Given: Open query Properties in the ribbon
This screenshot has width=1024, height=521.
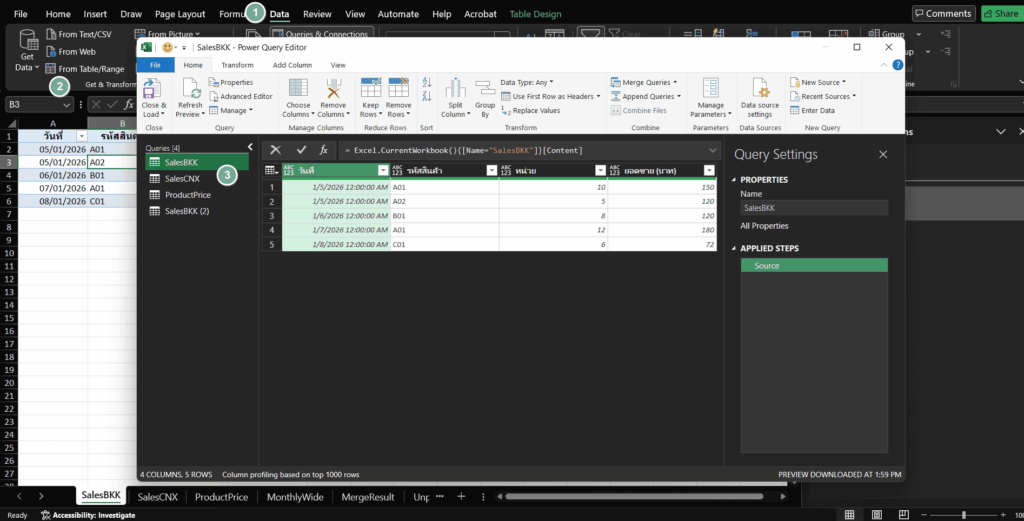Looking at the screenshot, I should coord(231,82).
